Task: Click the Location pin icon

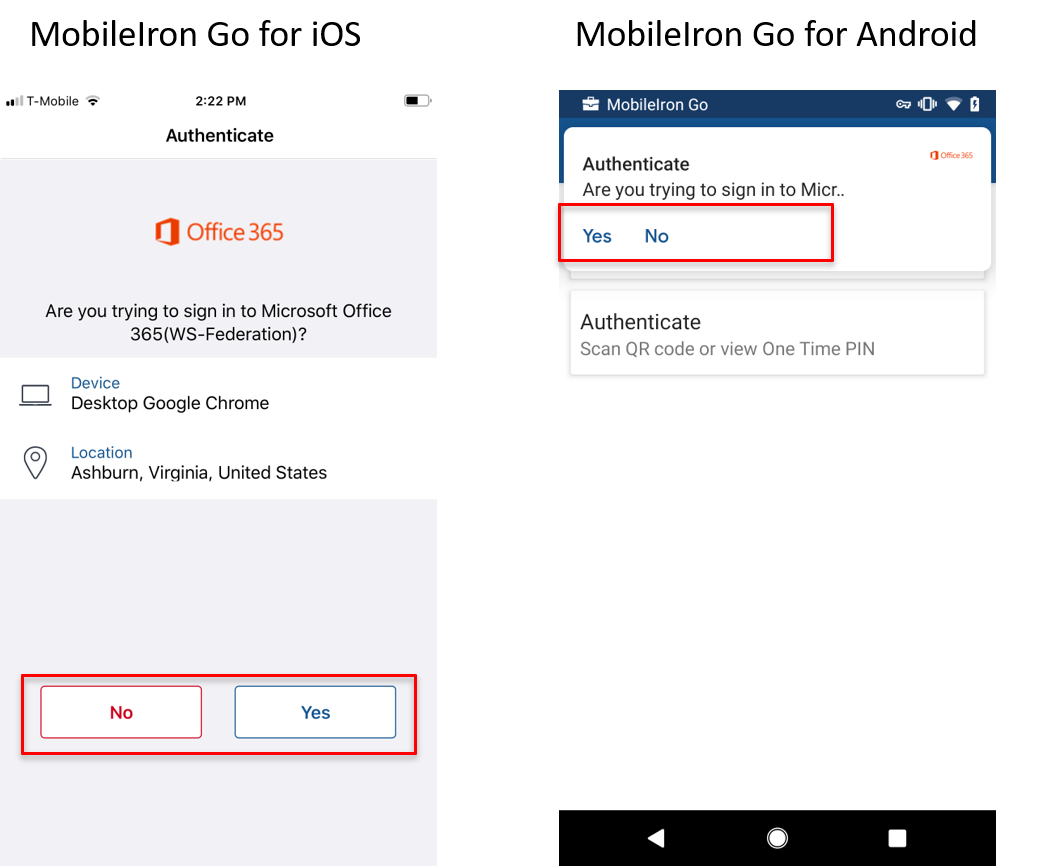Action: (35, 463)
